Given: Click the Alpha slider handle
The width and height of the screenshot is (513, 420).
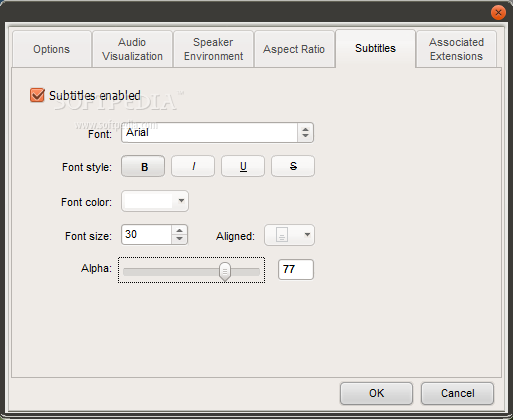Looking at the screenshot, I should click(x=225, y=271).
